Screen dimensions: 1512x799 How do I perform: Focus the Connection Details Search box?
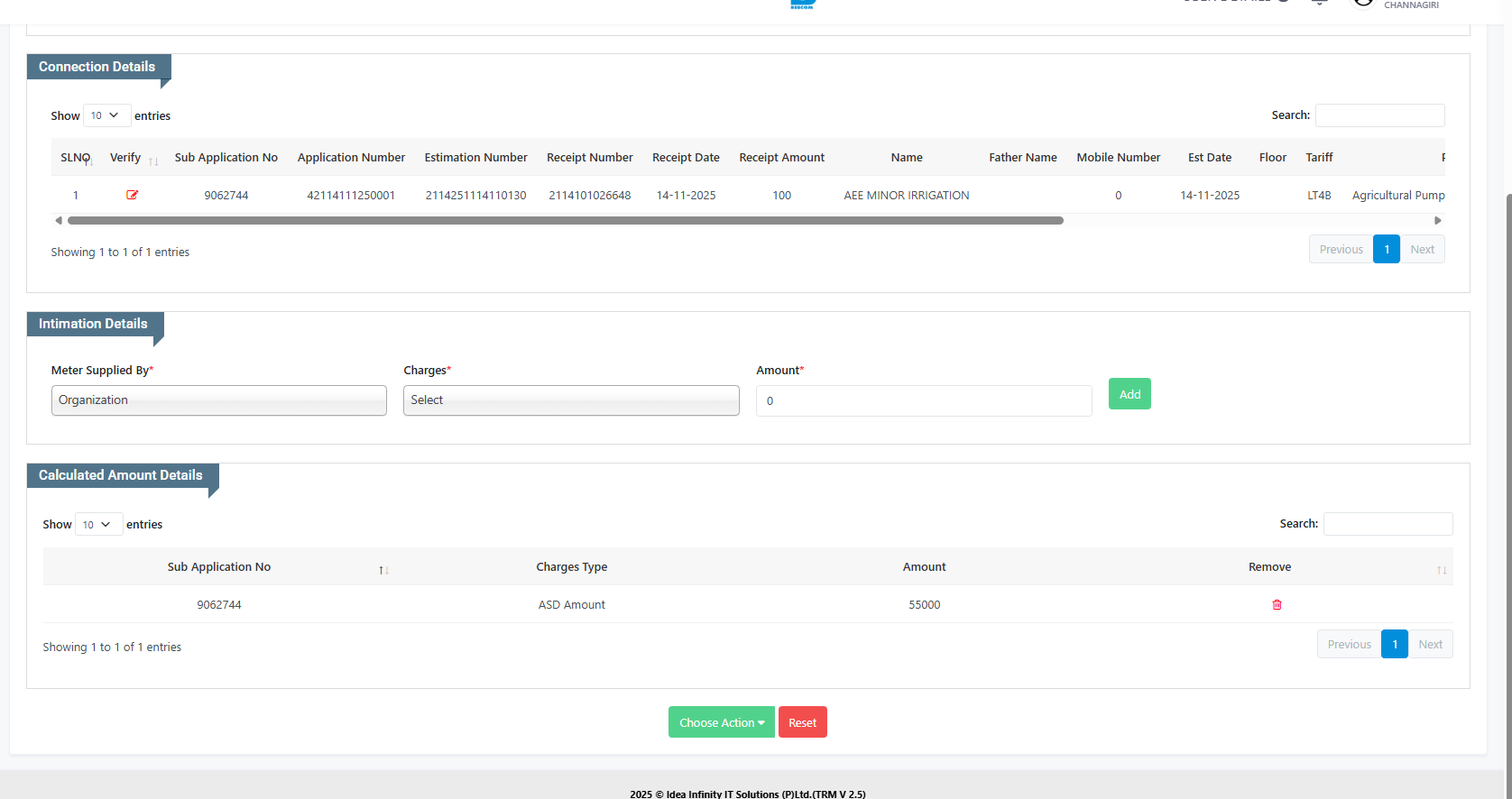[1379, 115]
